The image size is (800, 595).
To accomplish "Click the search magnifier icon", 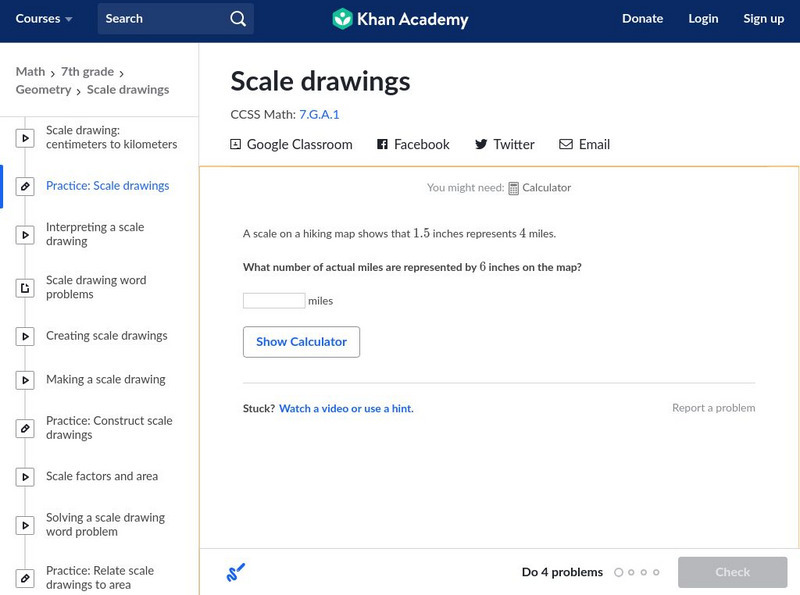I will coord(237,19).
